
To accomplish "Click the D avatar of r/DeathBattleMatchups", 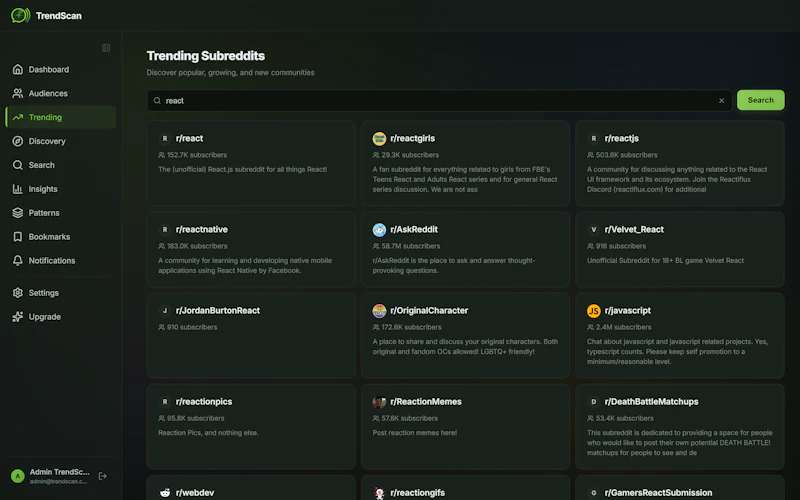I will [593, 402].
